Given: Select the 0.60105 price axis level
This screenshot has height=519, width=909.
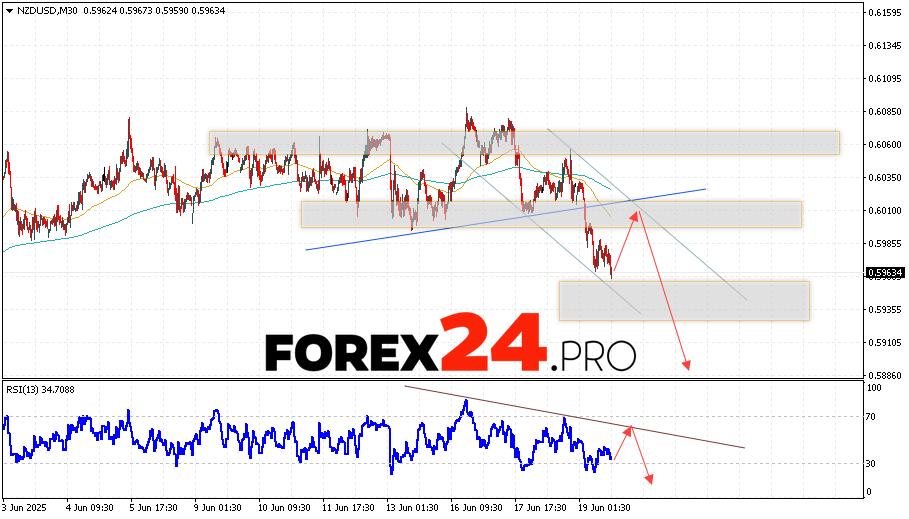Looking at the screenshot, I should [882, 210].
